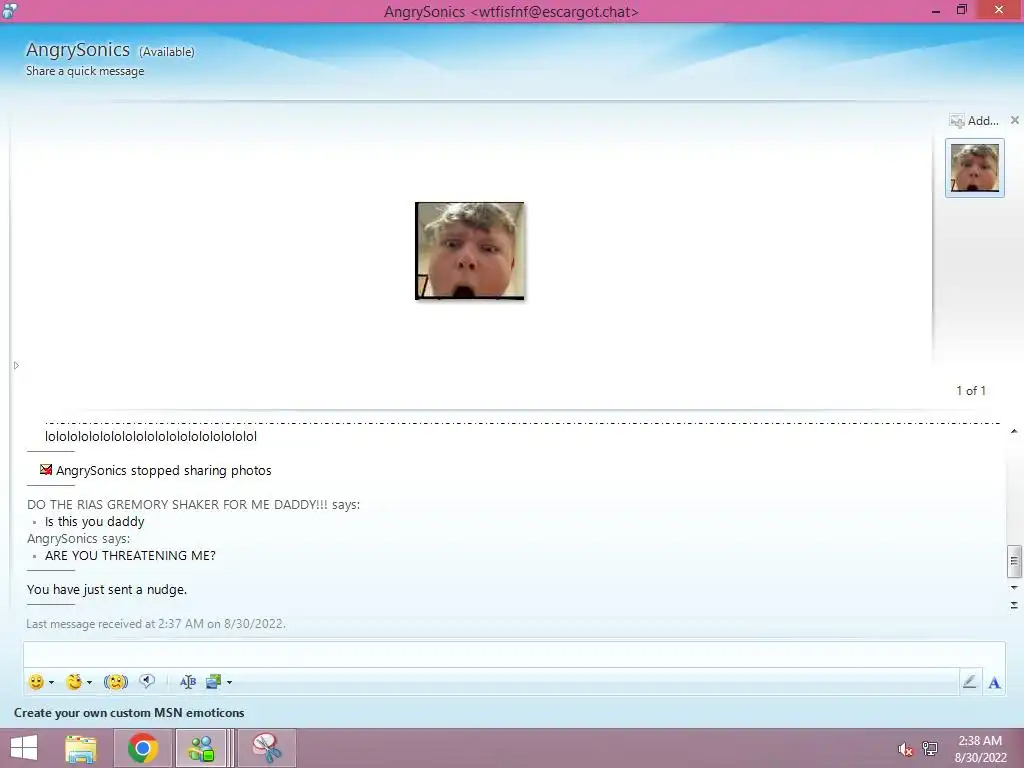Minimize the AngrySonics chat window
This screenshot has width=1024, height=768.
pyautogui.click(x=936, y=11)
